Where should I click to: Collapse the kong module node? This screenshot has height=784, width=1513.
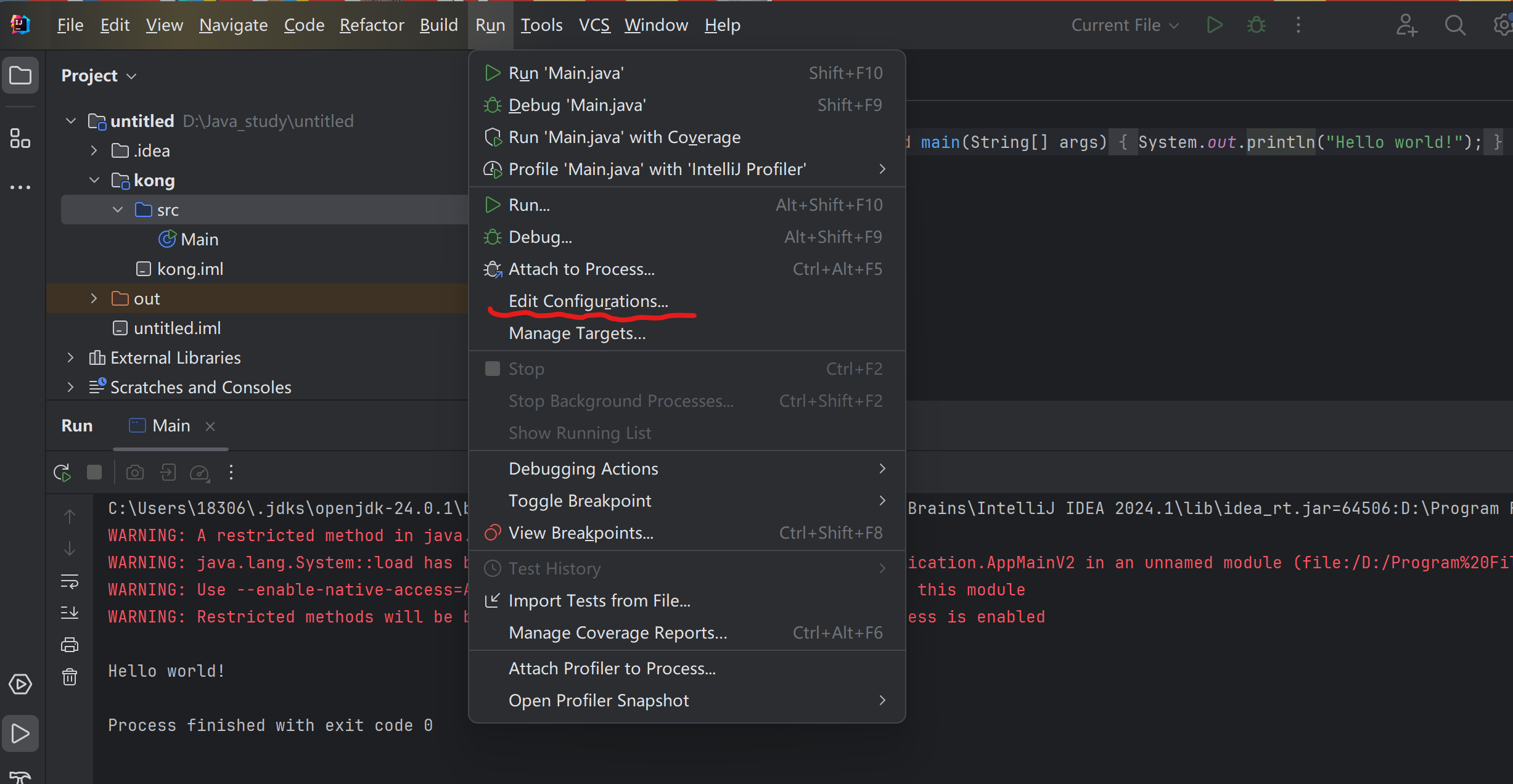[94, 181]
